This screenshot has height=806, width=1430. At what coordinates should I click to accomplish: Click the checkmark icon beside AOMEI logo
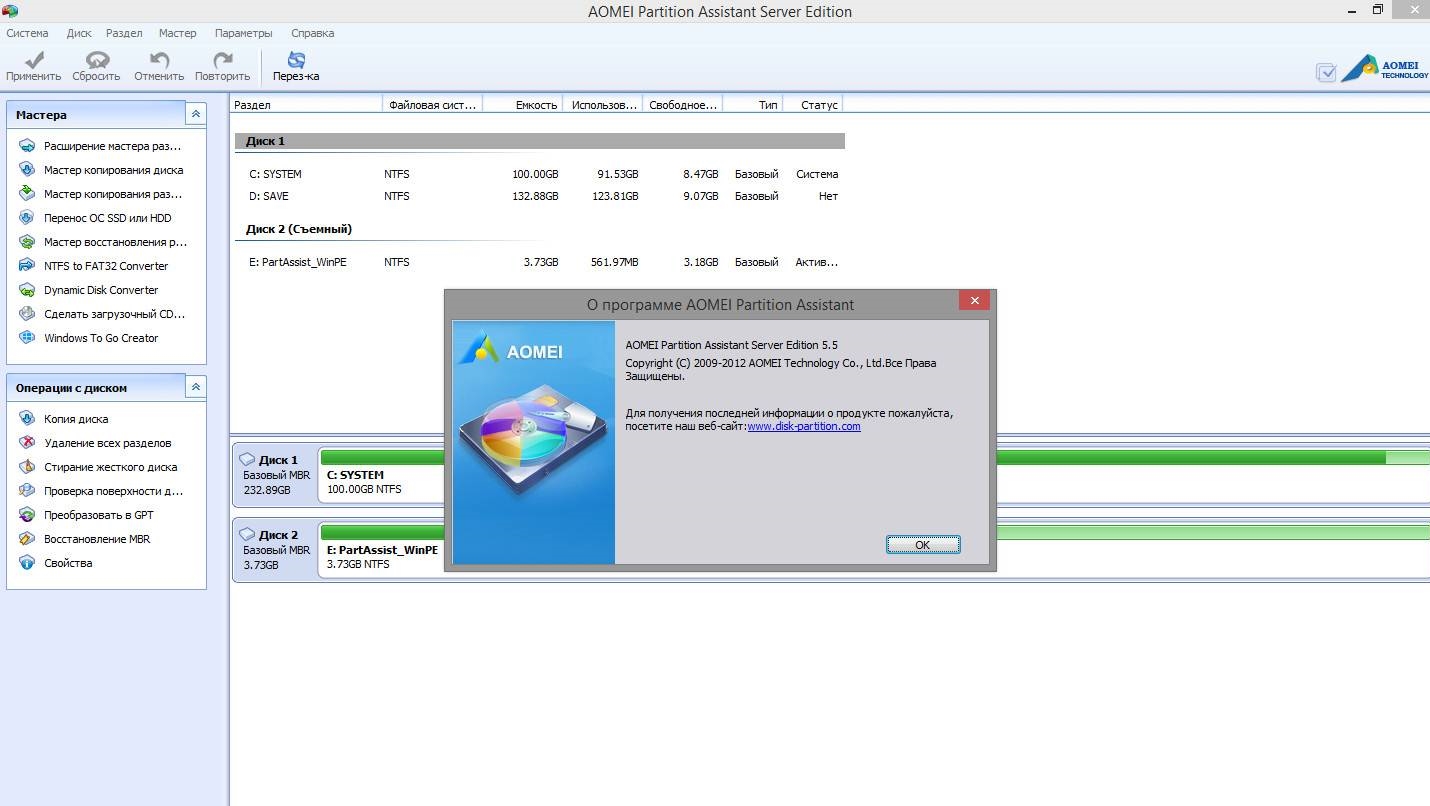1326,73
